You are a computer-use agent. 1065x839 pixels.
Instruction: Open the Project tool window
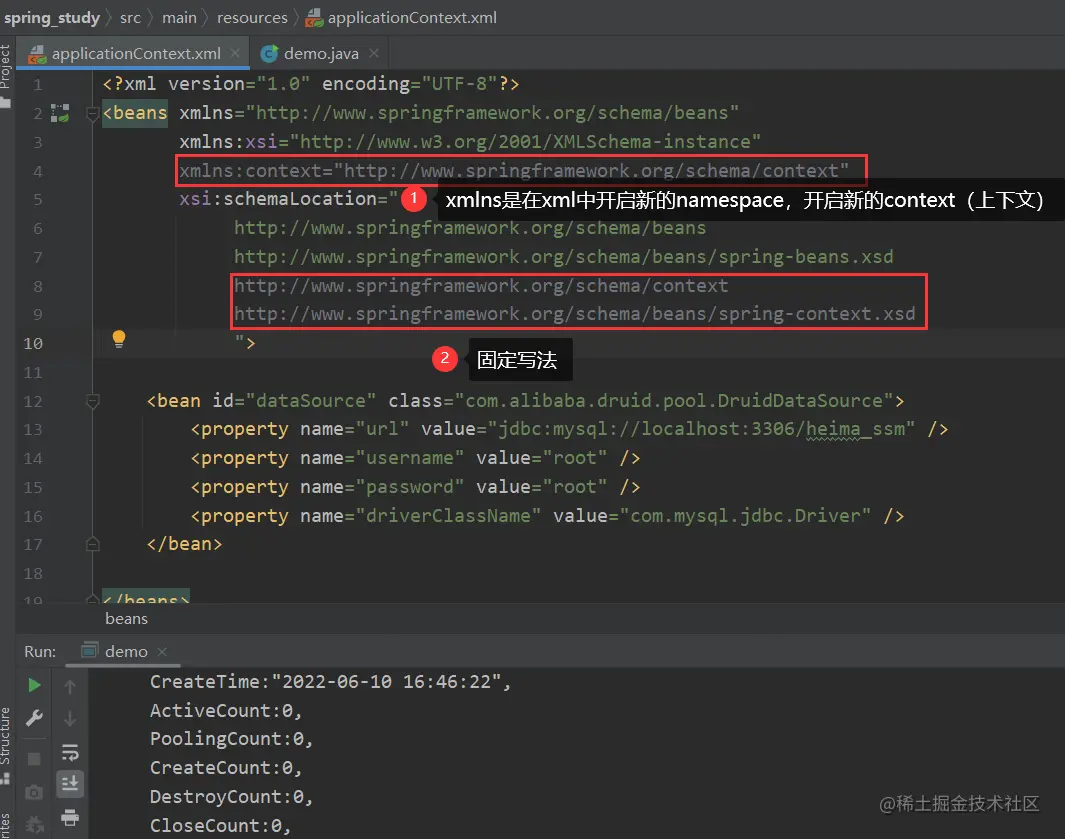coord(5,73)
